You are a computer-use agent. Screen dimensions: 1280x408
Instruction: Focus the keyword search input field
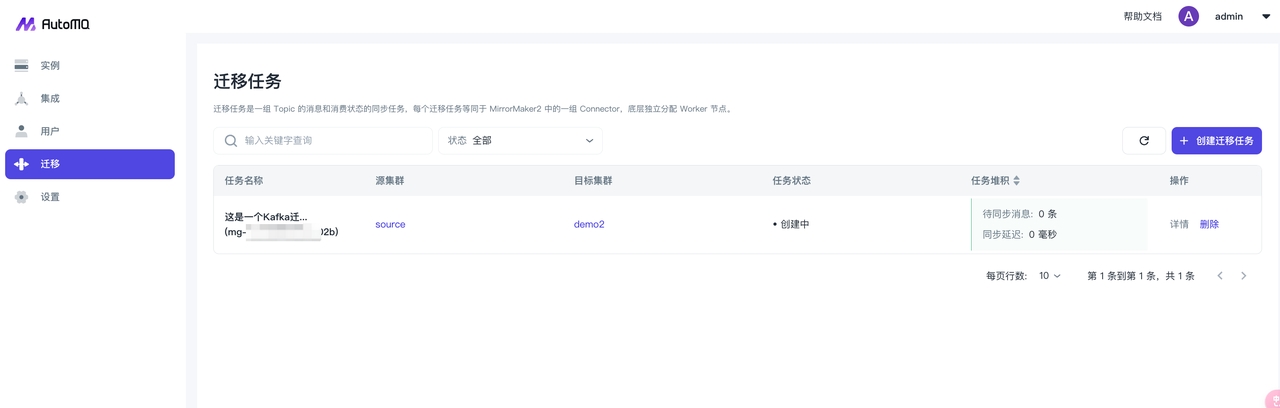[335, 141]
